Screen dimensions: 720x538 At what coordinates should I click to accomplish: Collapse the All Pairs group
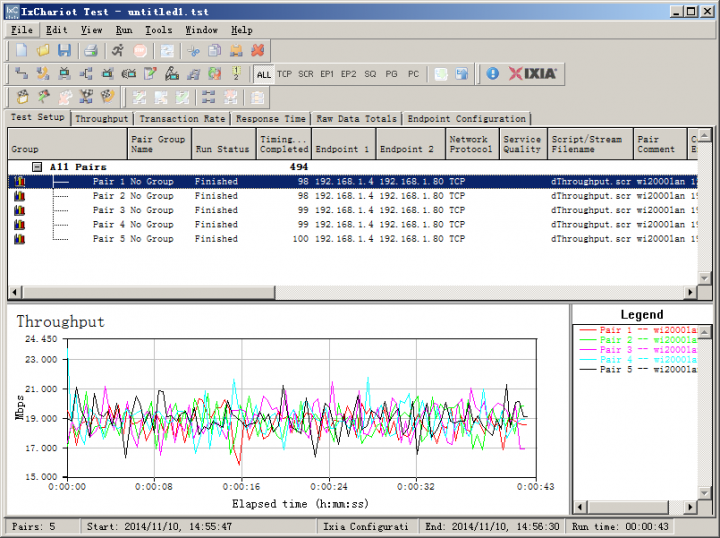pyautogui.click(x=37, y=167)
